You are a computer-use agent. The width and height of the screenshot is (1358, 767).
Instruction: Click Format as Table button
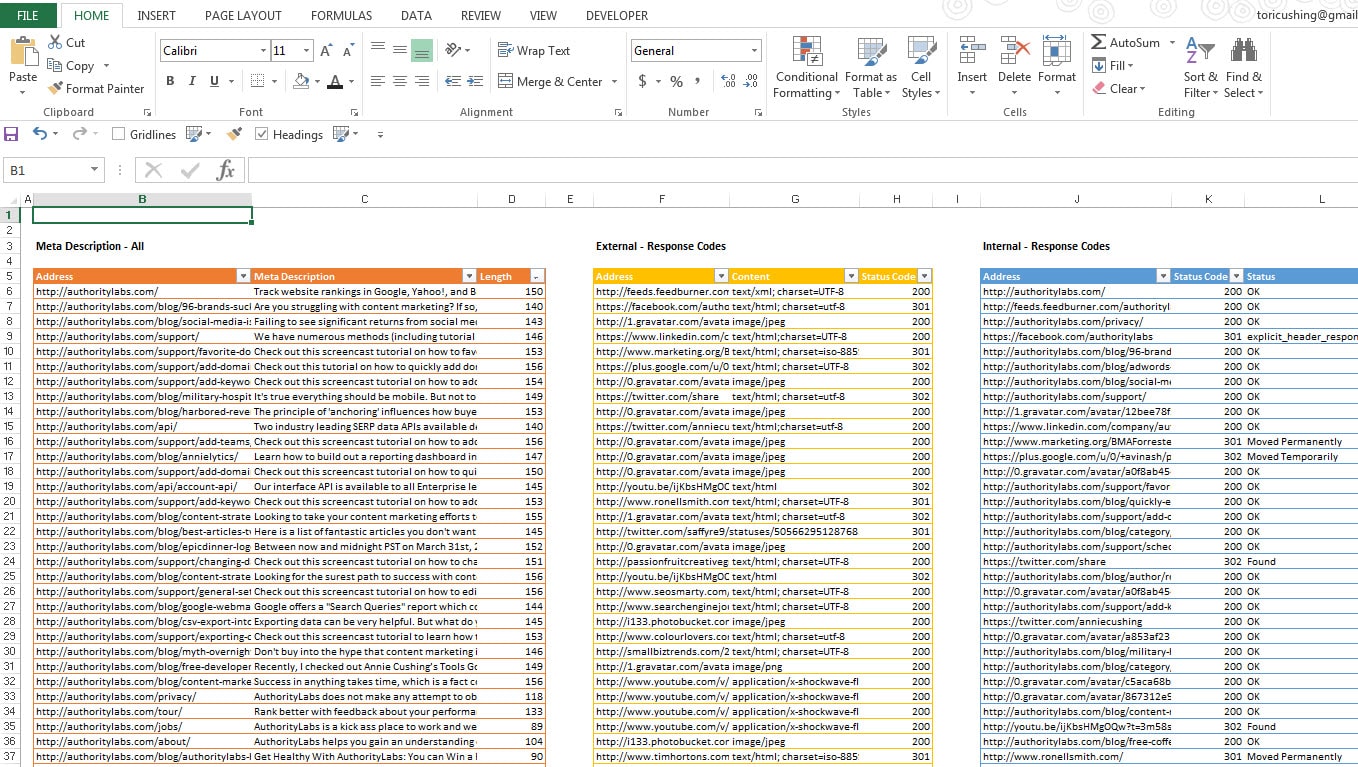(x=871, y=68)
